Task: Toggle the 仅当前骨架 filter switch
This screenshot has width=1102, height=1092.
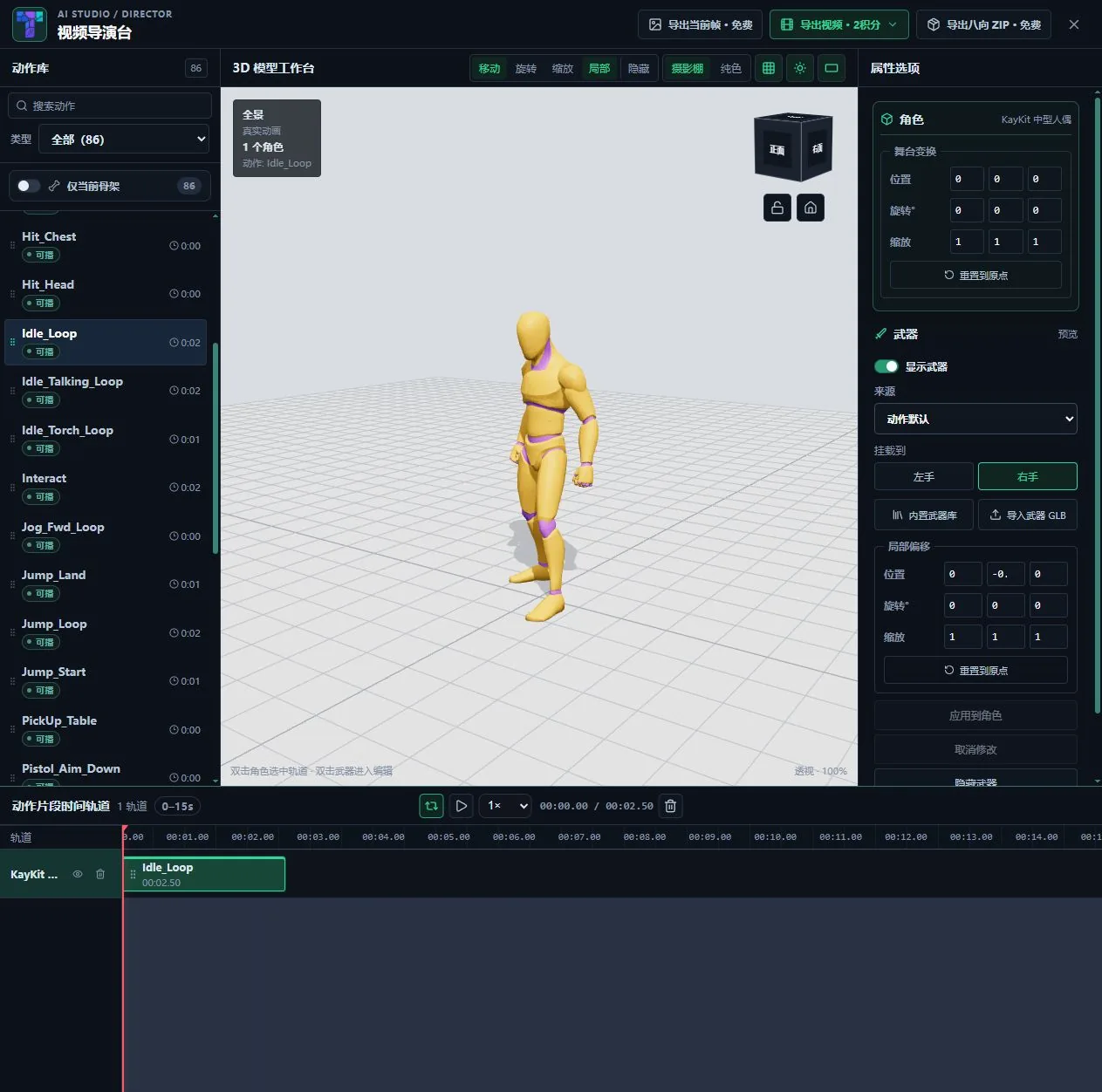Action: click(28, 186)
